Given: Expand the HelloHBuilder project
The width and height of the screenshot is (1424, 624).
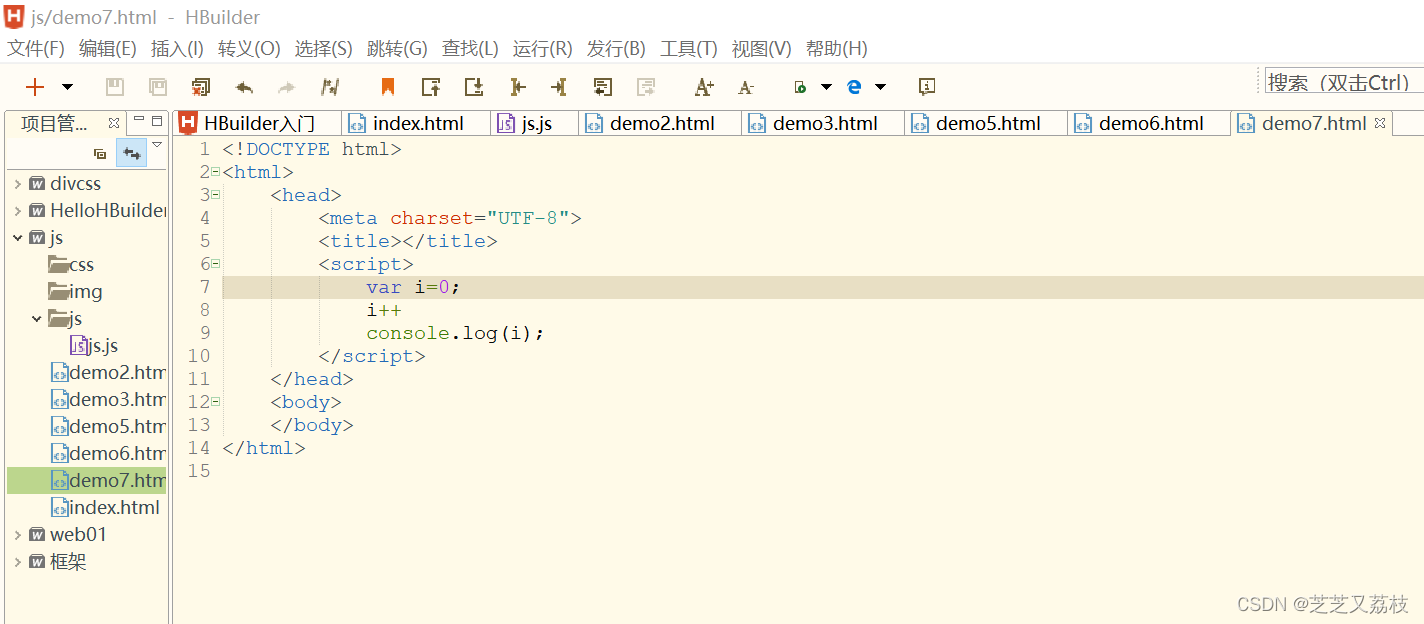Looking at the screenshot, I should (18, 211).
